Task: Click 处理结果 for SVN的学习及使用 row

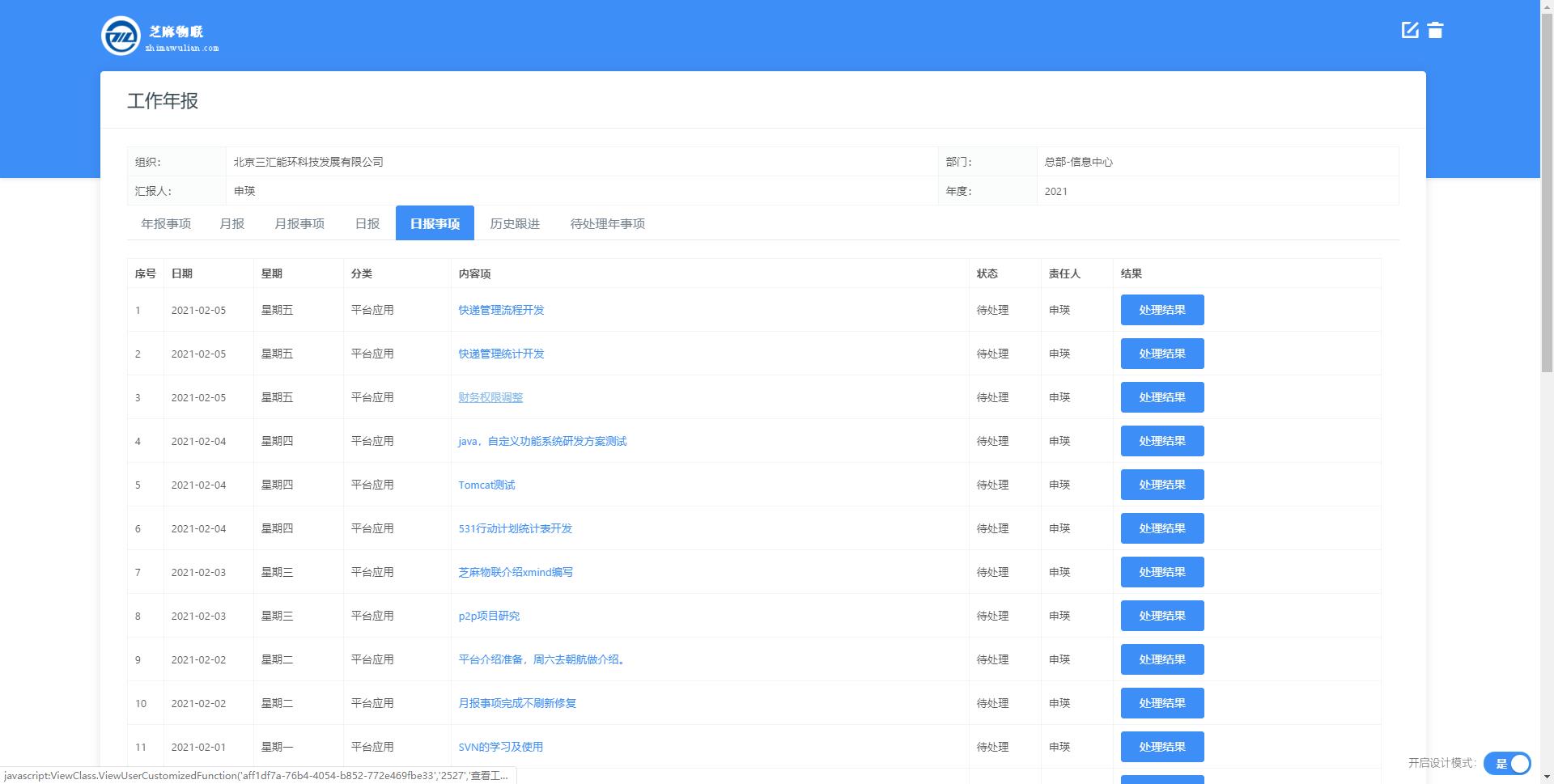Action: (x=1162, y=747)
